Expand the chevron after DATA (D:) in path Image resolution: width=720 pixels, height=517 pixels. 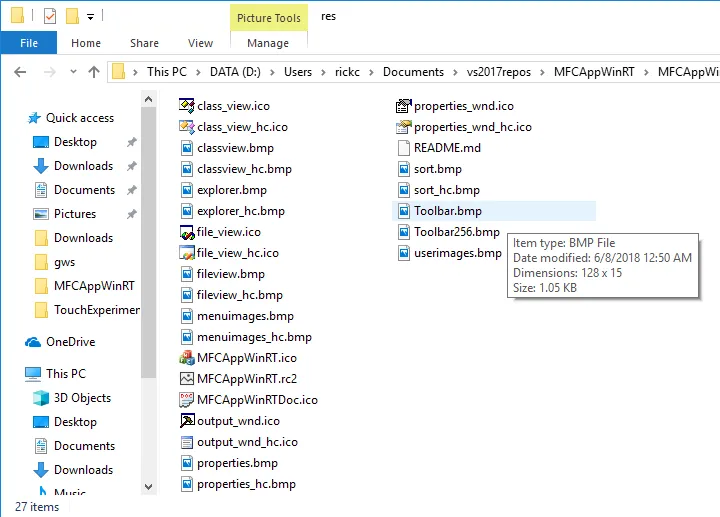click(x=272, y=72)
